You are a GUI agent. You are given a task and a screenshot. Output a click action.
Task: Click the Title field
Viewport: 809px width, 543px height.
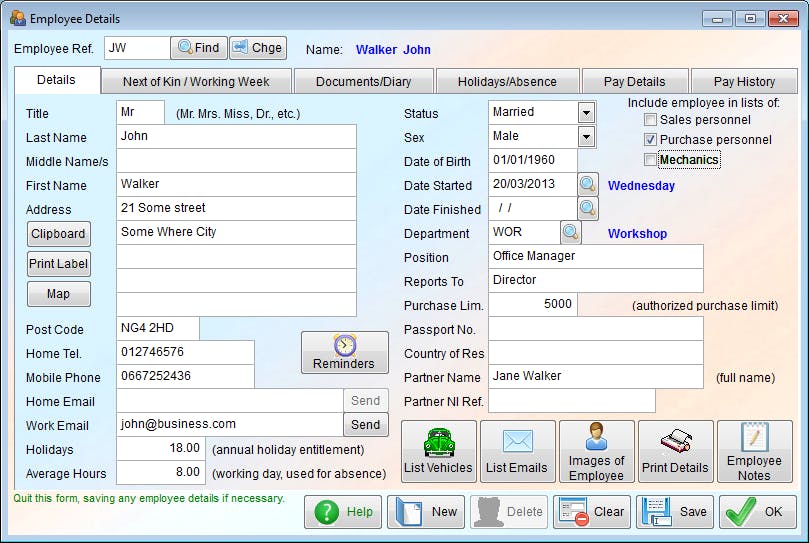pyautogui.click(x=140, y=112)
